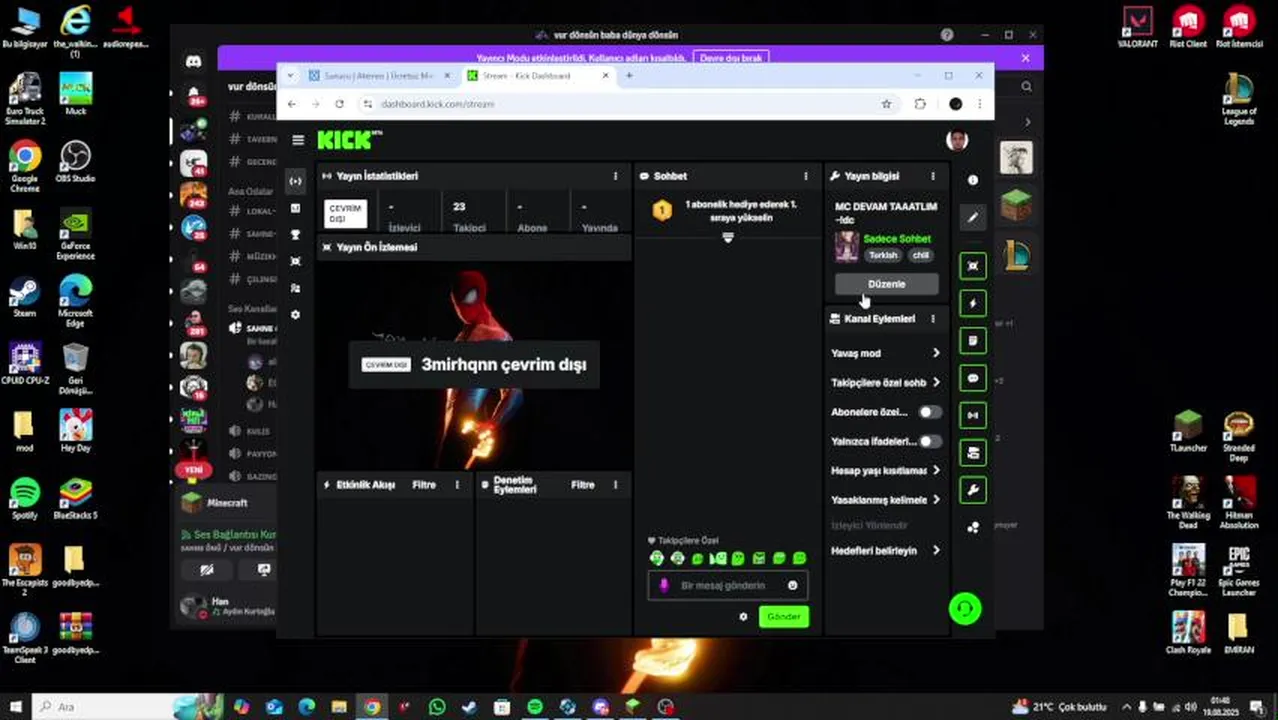Open Yayın İstatistikleri panel options menu

pos(615,176)
